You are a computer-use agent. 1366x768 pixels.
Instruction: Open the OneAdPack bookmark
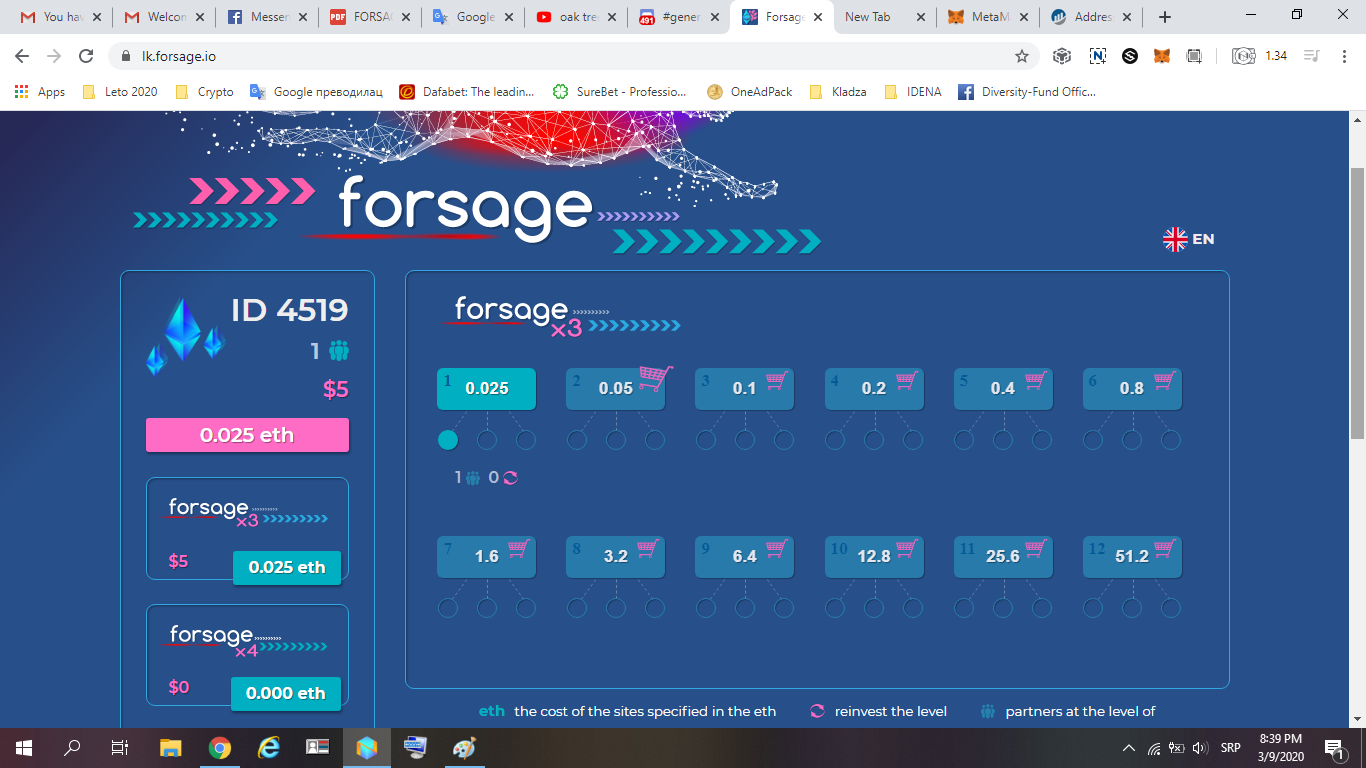[749, 91]
